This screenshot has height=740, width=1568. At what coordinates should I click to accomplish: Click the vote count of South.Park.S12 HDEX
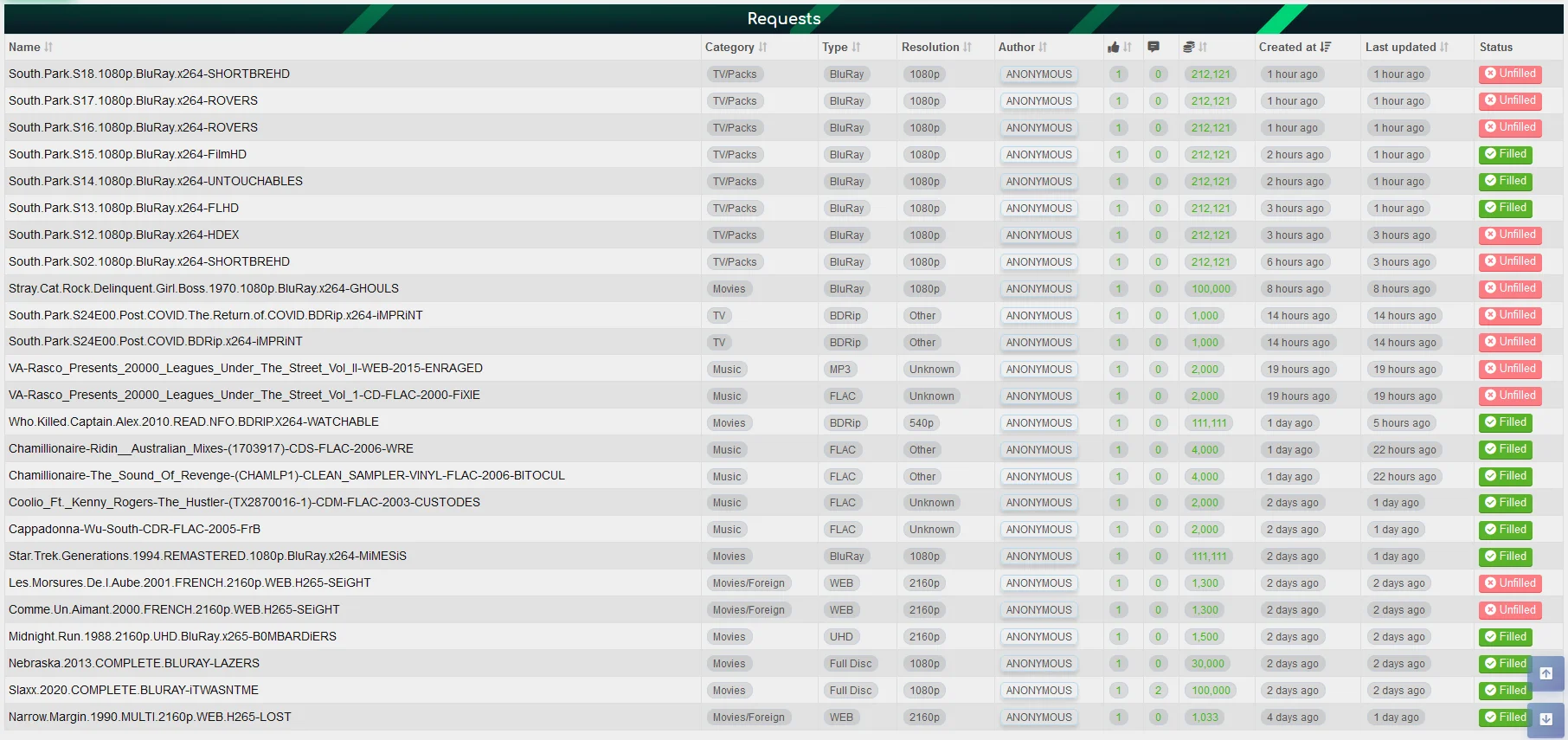[x=1118, y=235]
